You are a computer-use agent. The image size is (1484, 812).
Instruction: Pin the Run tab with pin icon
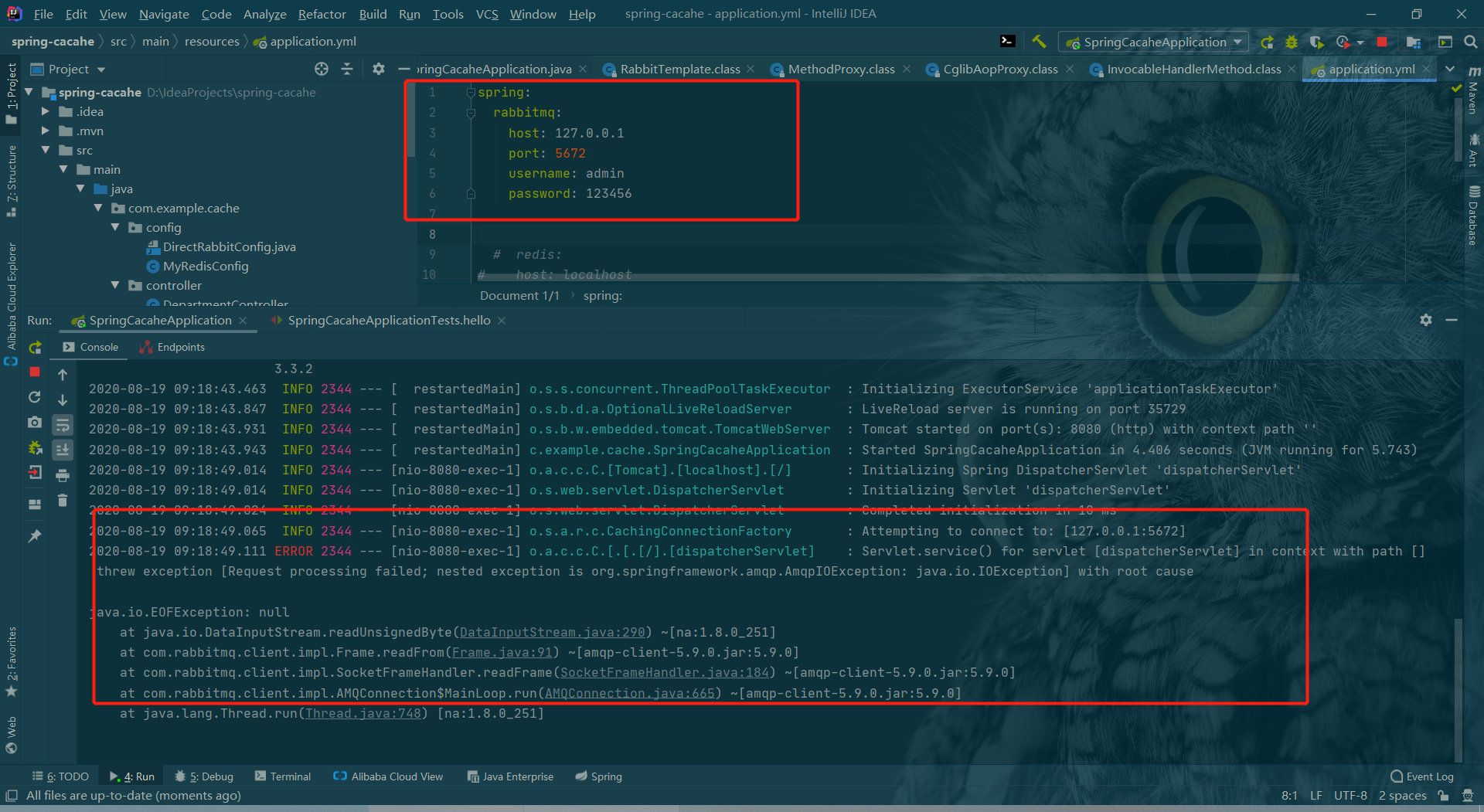(35, 535)
